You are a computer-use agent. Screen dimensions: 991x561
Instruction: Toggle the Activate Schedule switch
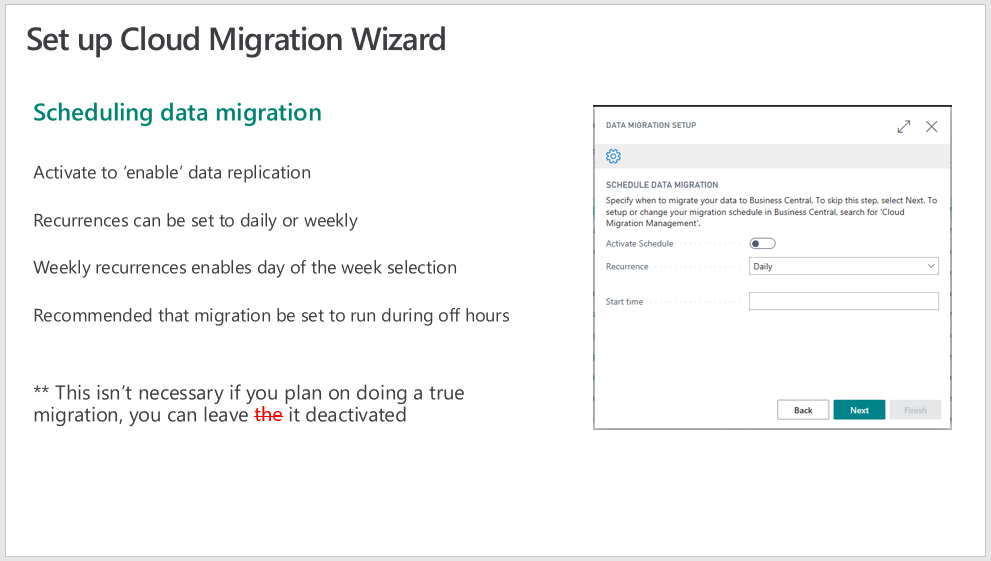click(762, 243)
